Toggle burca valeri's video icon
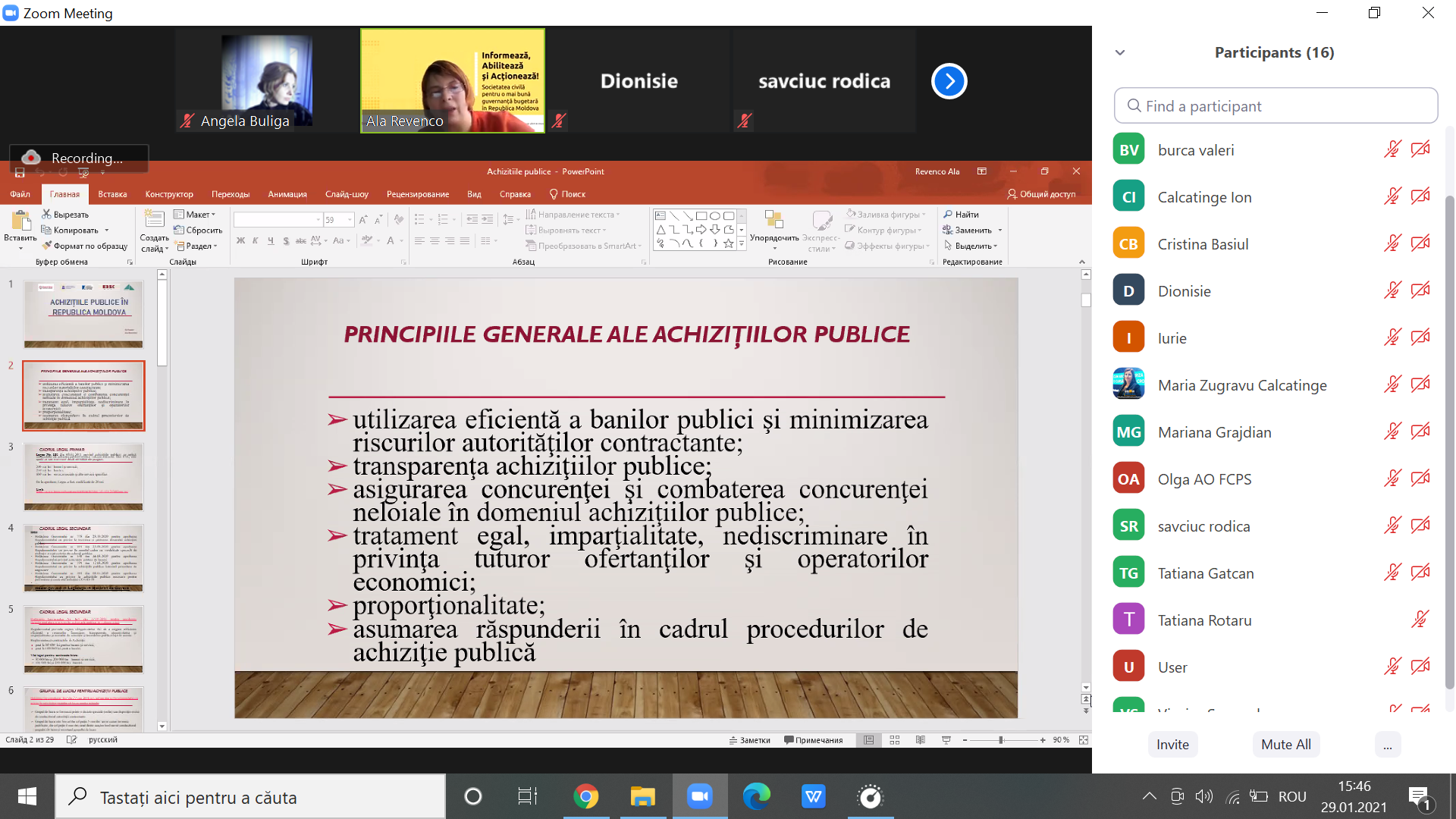1456x819 pixels. coord(1420,150)
